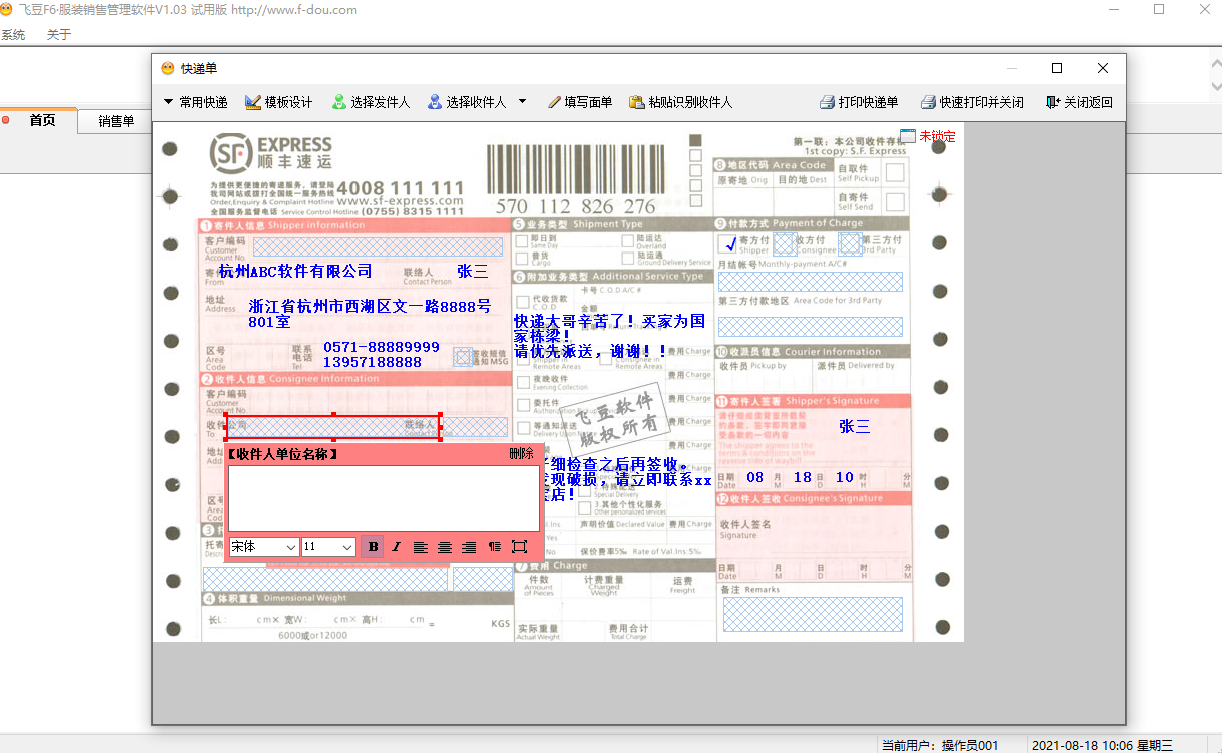Select the 月结帐号 monthly account field
Image resolution: width=1222 pixels, height=753 pixels.
[x=810, y=282]
